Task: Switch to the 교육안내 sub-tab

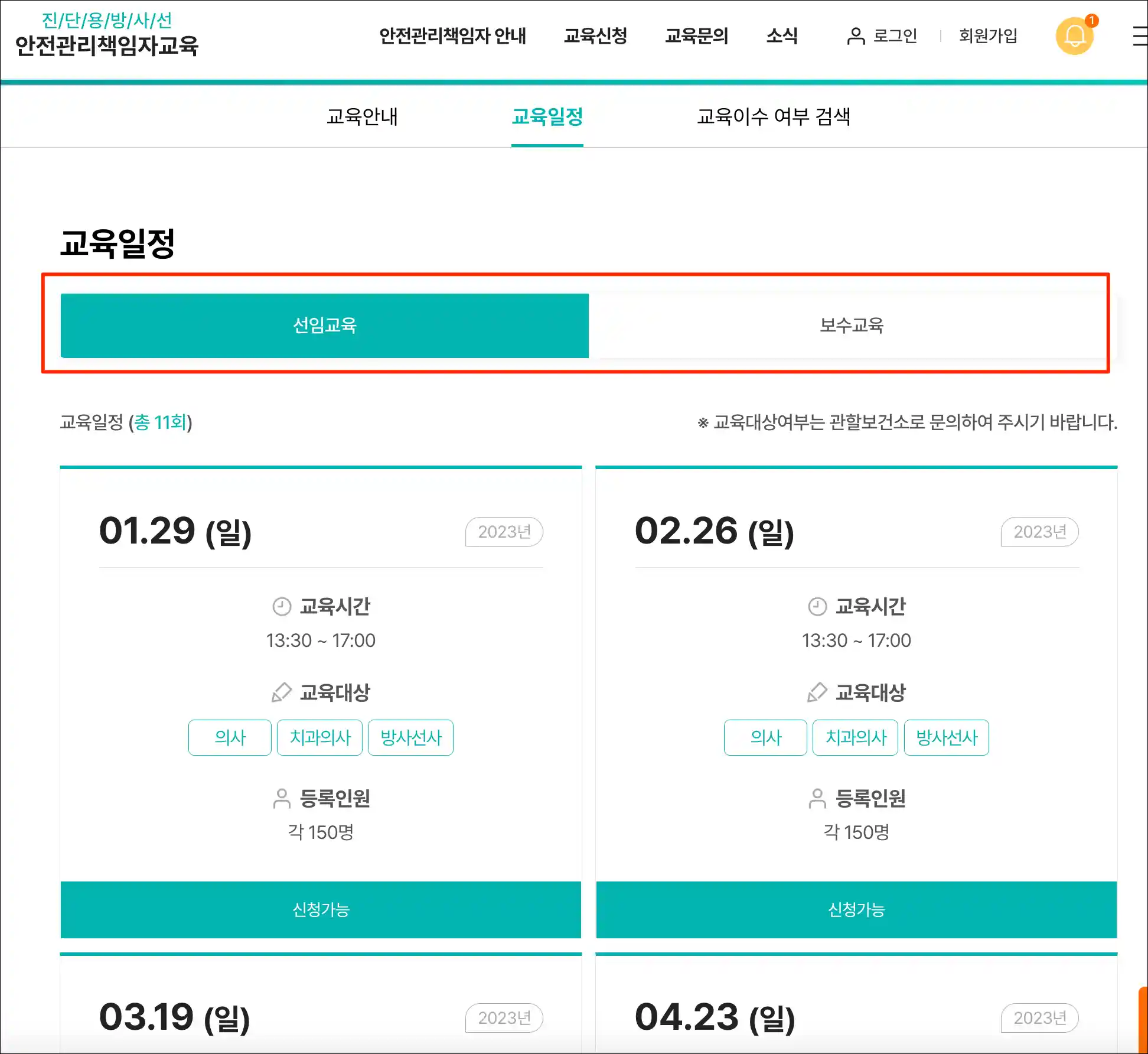Action: point(362,116)
